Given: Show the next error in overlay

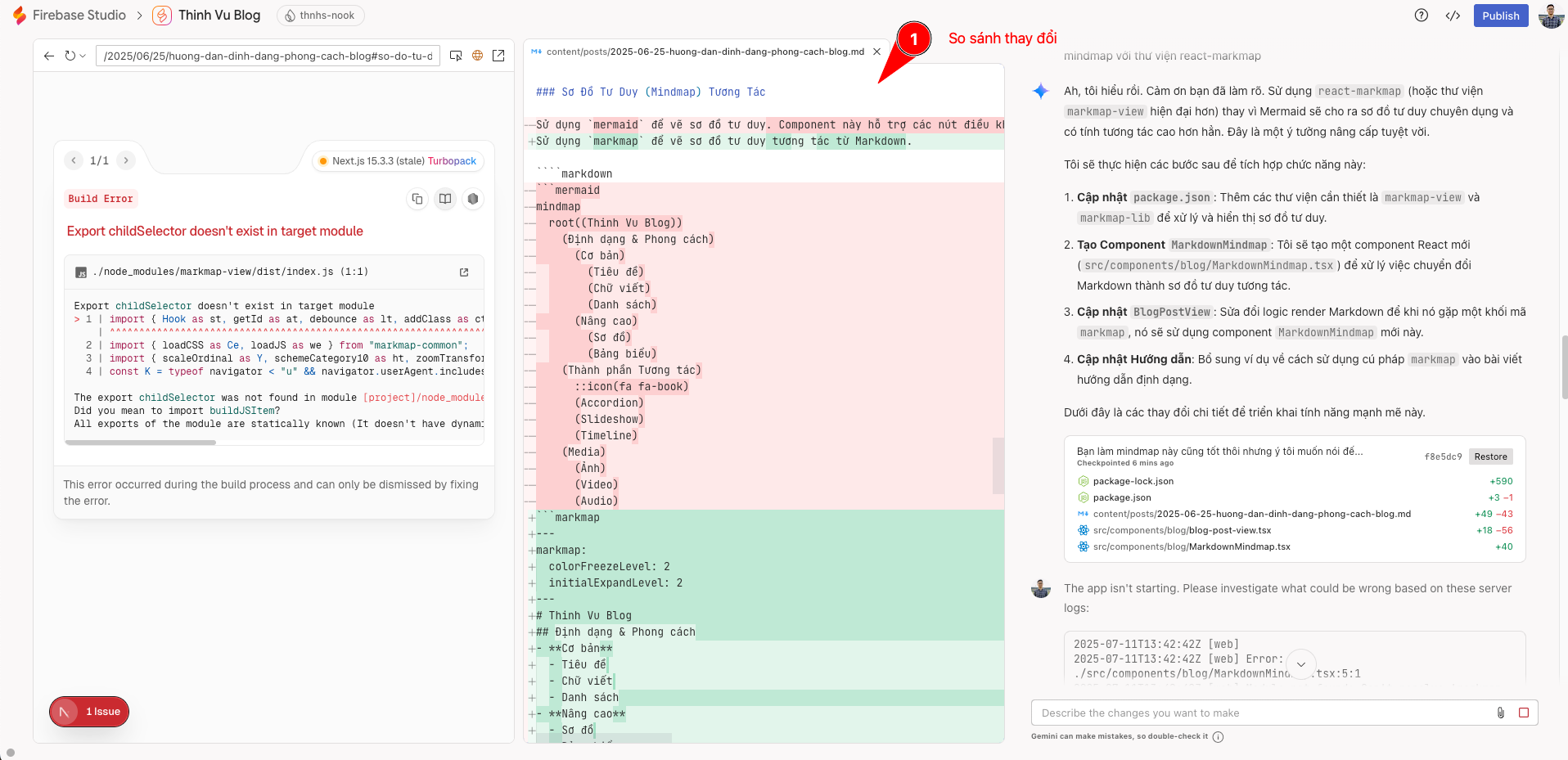Looking at the screenshot, I should point(126,160).
